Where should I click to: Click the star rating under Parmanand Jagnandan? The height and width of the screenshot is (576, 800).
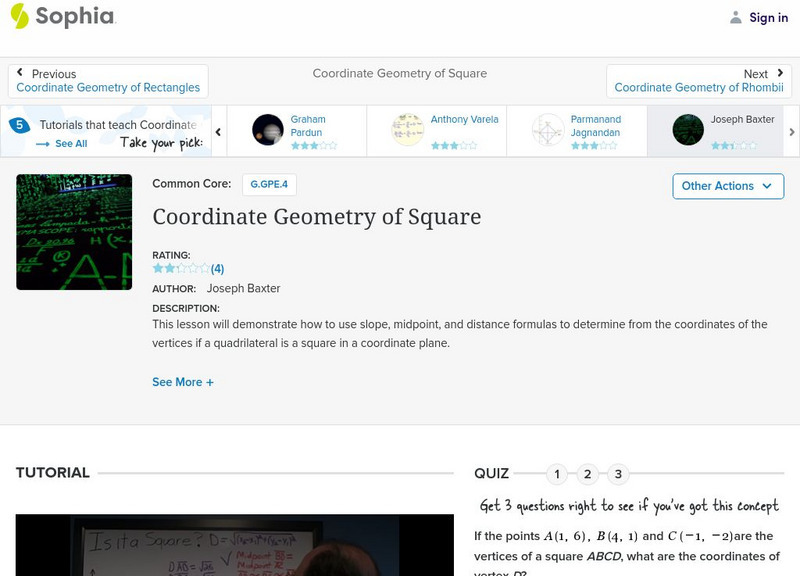594,146
